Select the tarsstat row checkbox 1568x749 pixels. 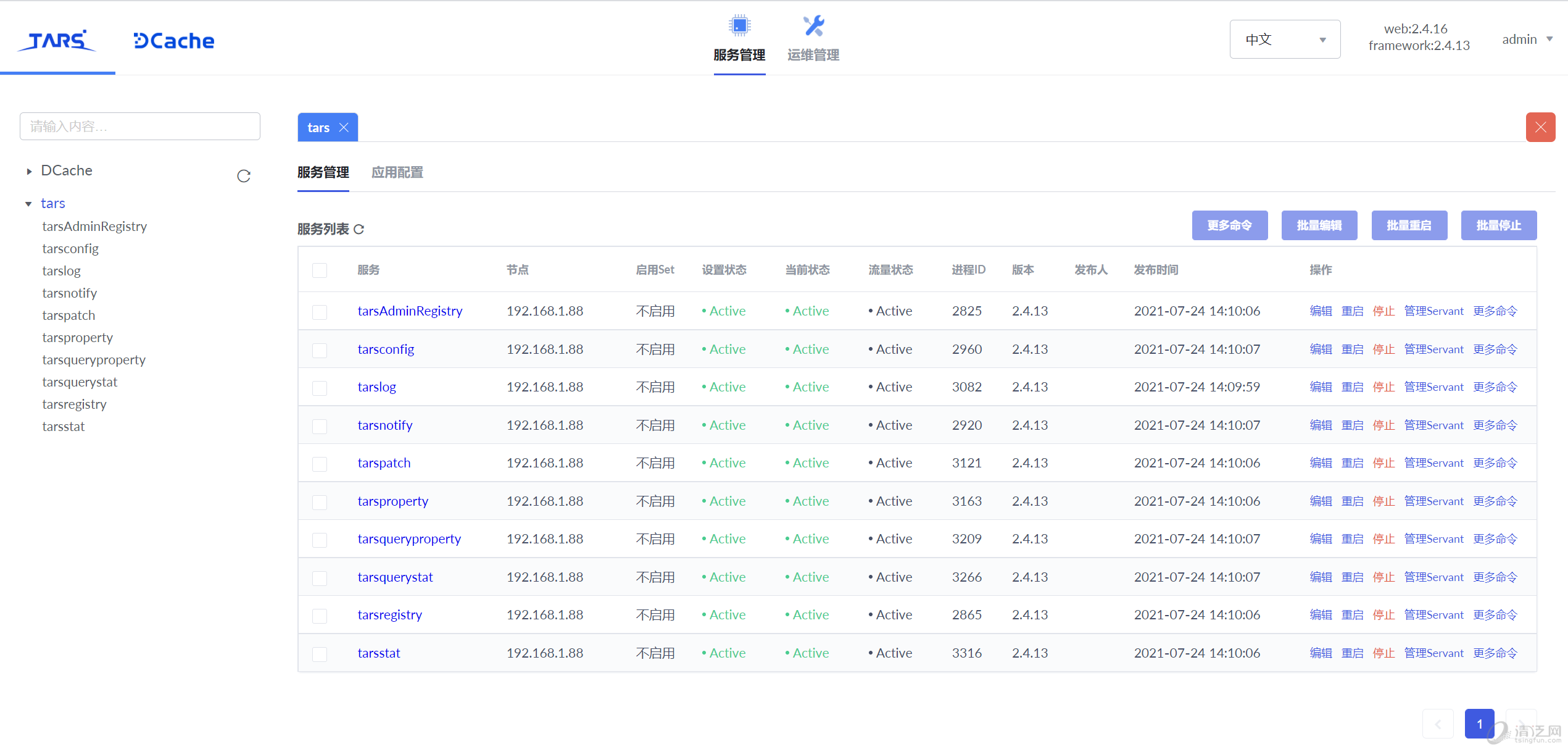coord(320,654)
